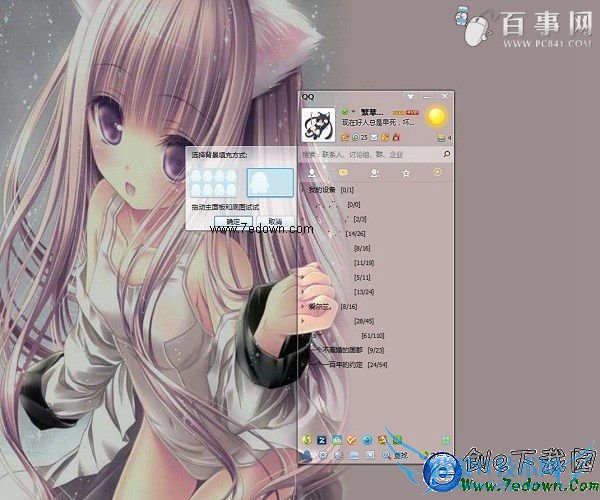Open the cloud disk app icon
The height and width of the screenshot is (500, 600).
(337, 440)
